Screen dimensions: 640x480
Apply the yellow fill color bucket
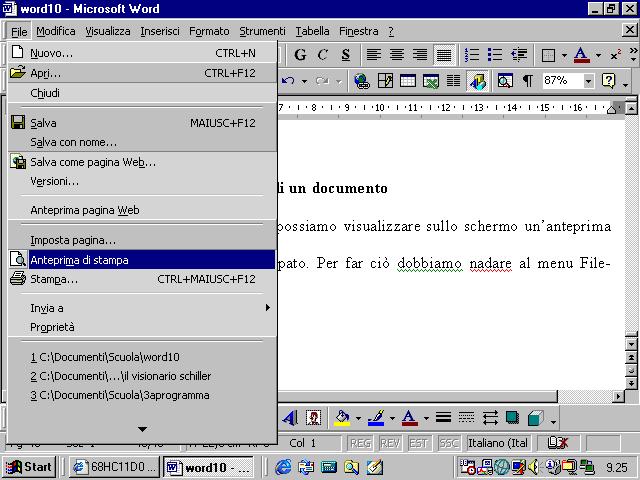click(x=342, y=418)
